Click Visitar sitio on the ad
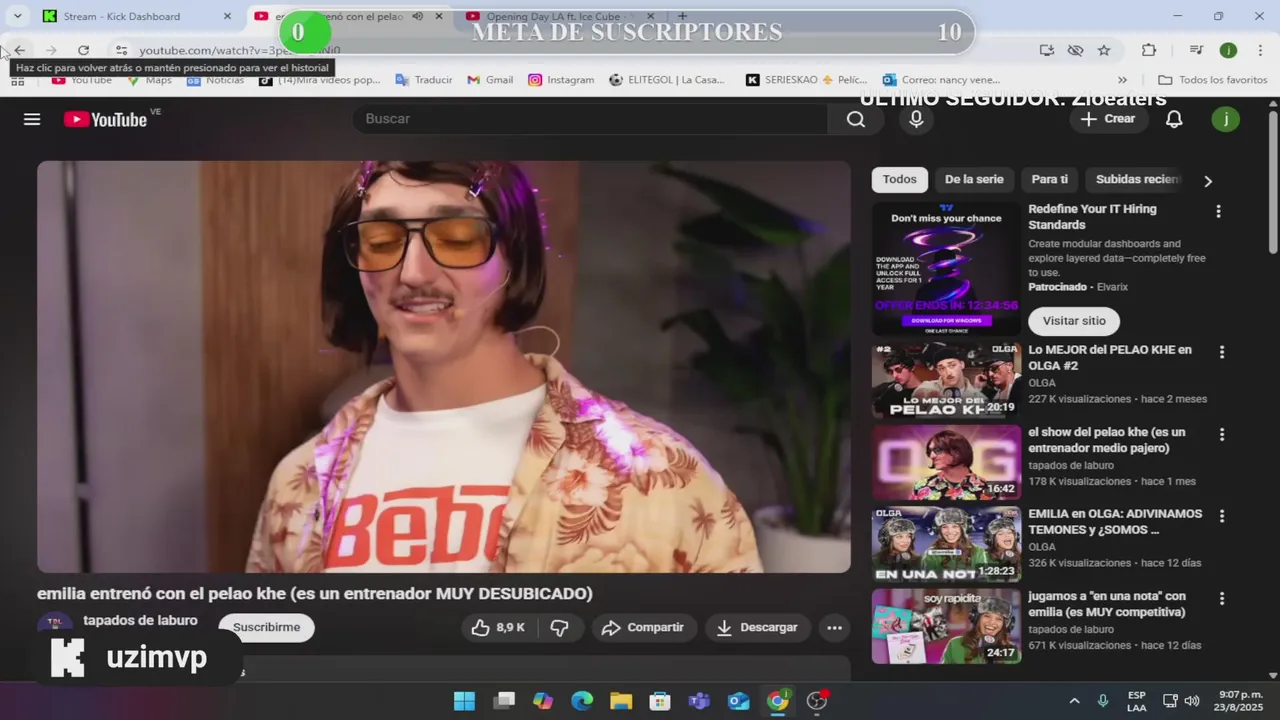 click(x=1074, y=321)
